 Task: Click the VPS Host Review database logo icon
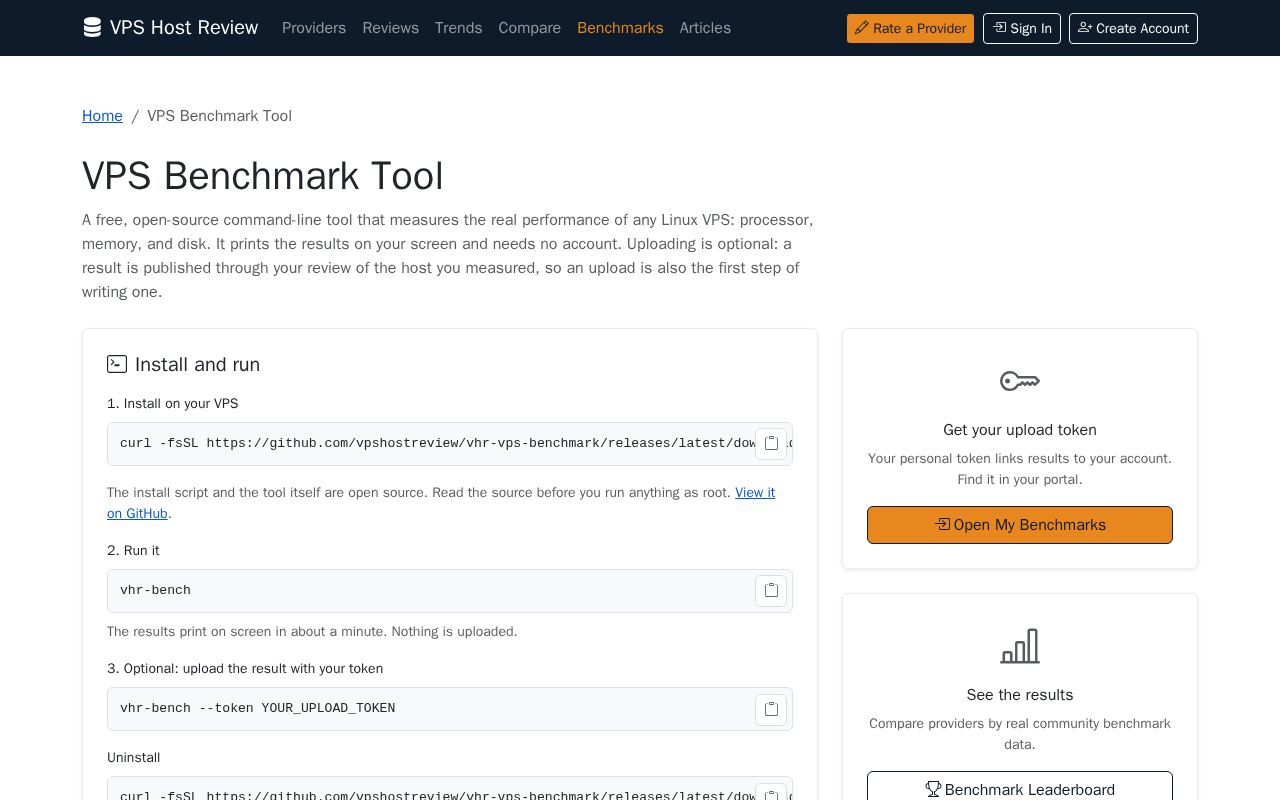tap(92, 28)
